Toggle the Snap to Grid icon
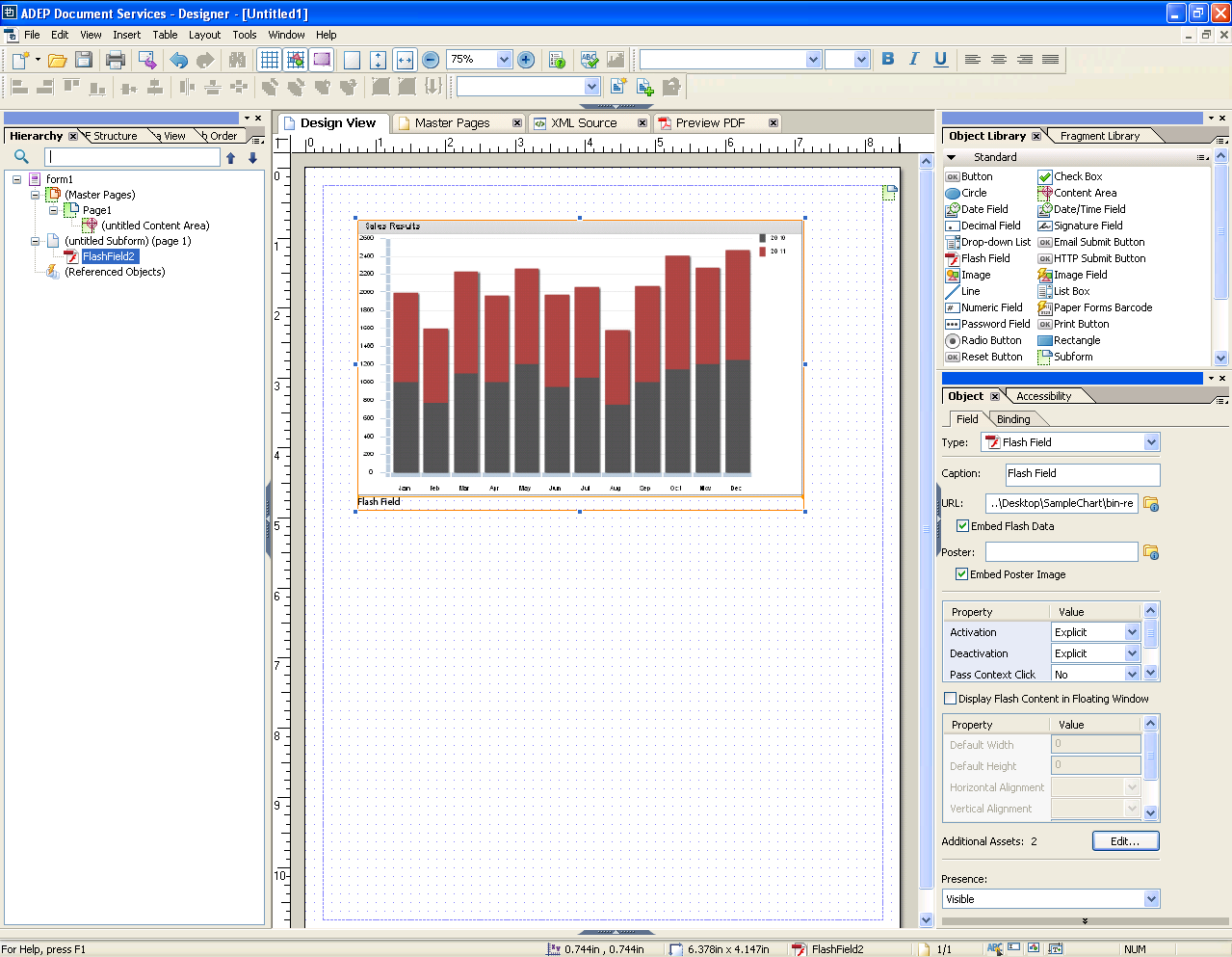 click(x=296, y=60)
